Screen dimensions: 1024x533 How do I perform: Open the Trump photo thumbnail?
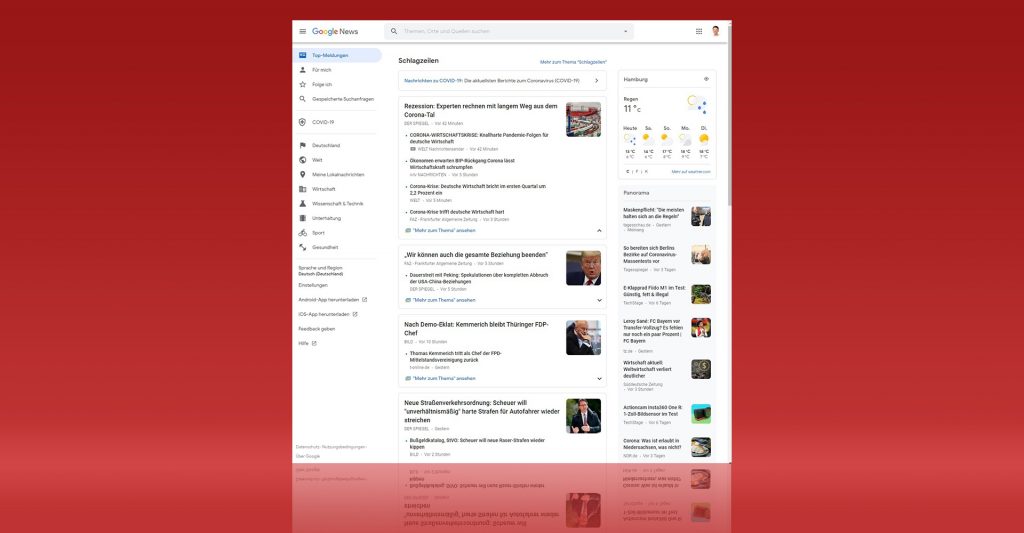(583, 268)
